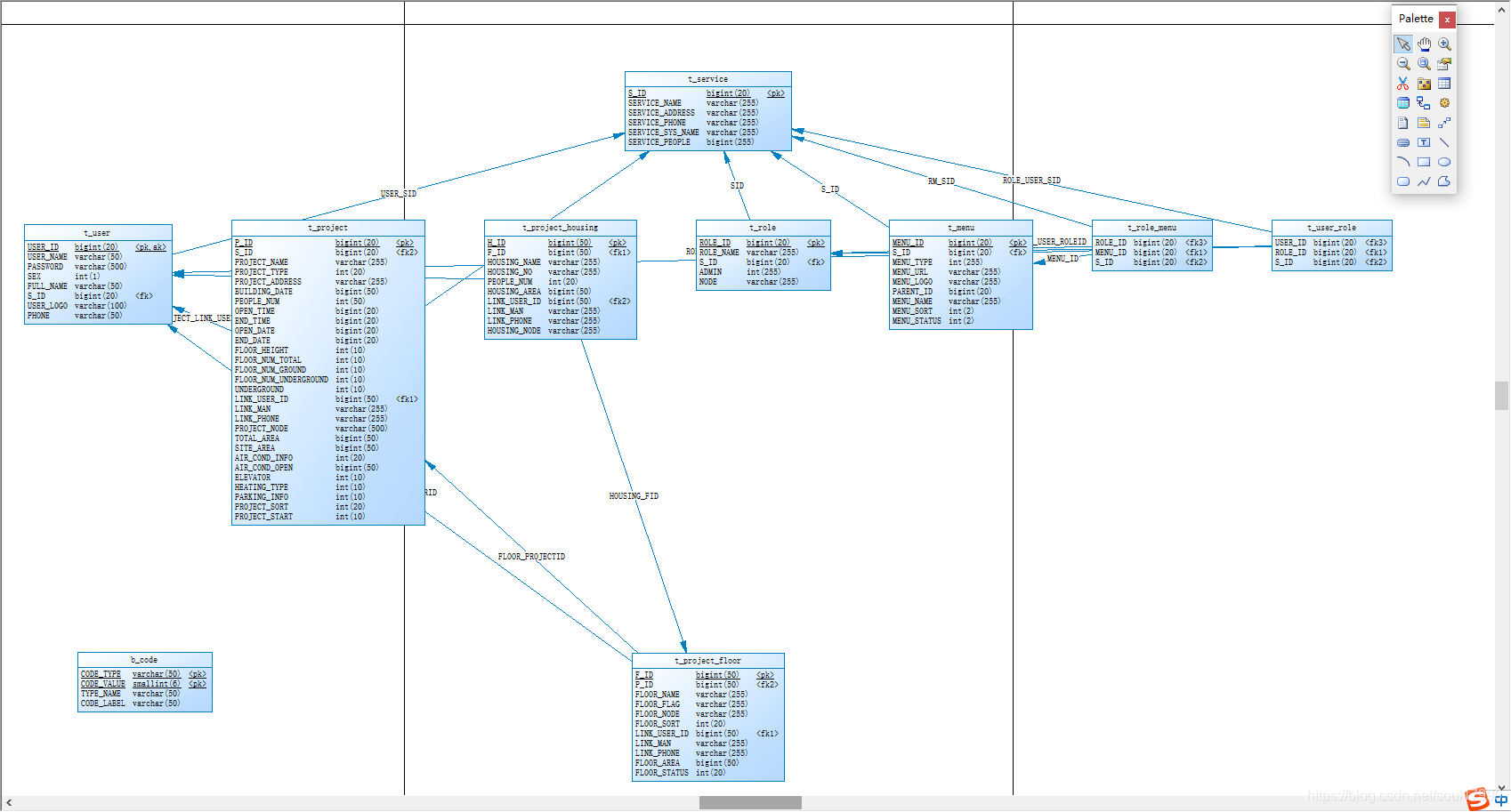Select the Polyline zigzag tool
The height and width of the screenshot is (812, 1511).
pos(1424,181)
